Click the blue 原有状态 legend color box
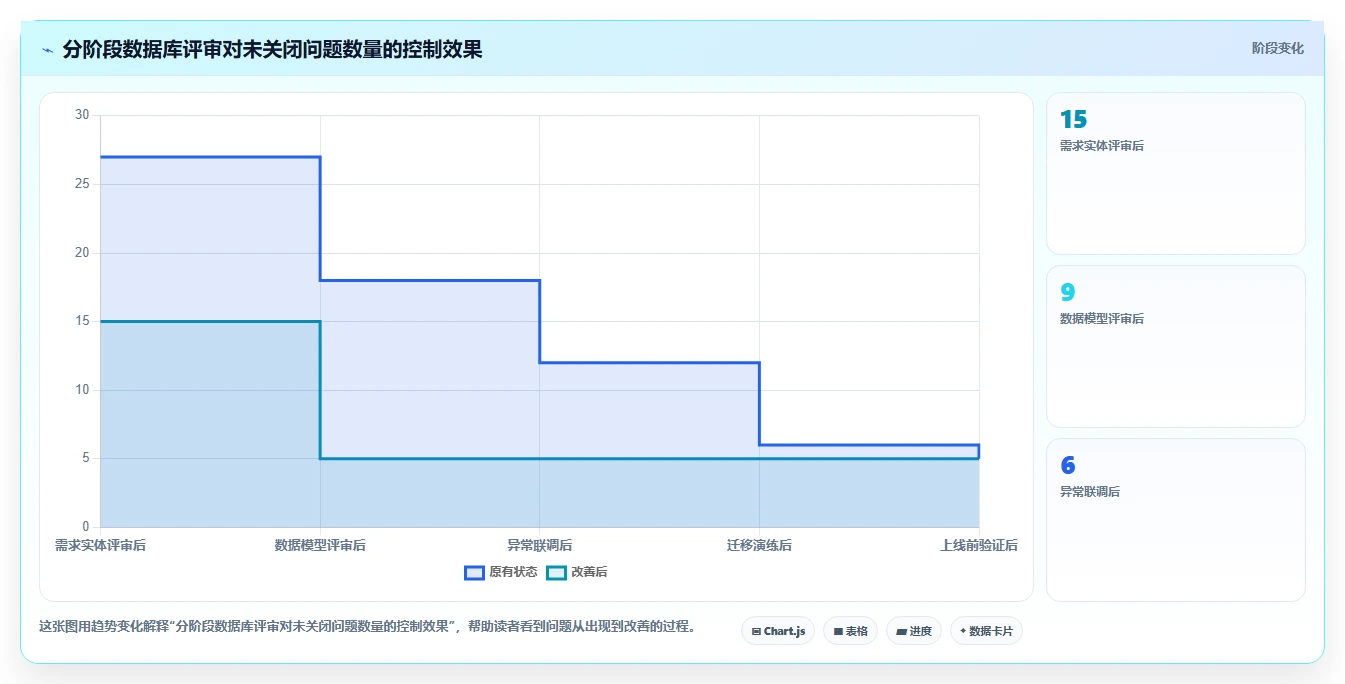Viewport: 1345px width, 684px height. [x=474, y=572]
